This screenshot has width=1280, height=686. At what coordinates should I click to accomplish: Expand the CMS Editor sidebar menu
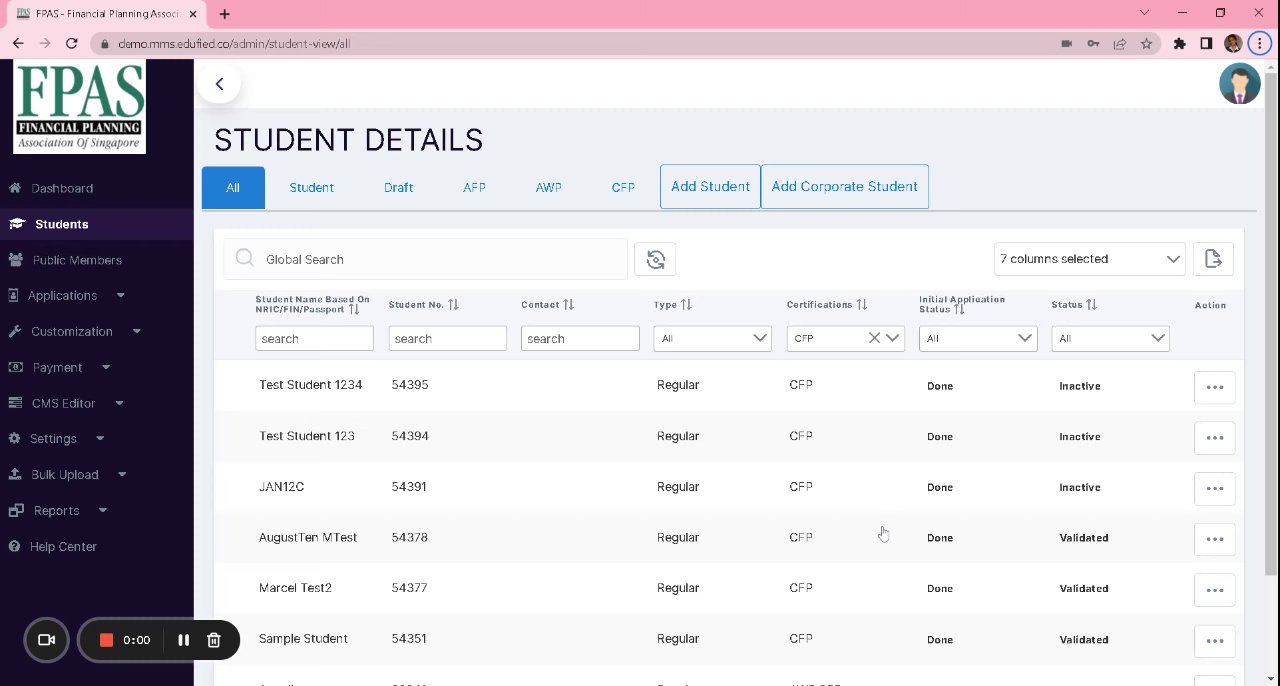(119, 403)
